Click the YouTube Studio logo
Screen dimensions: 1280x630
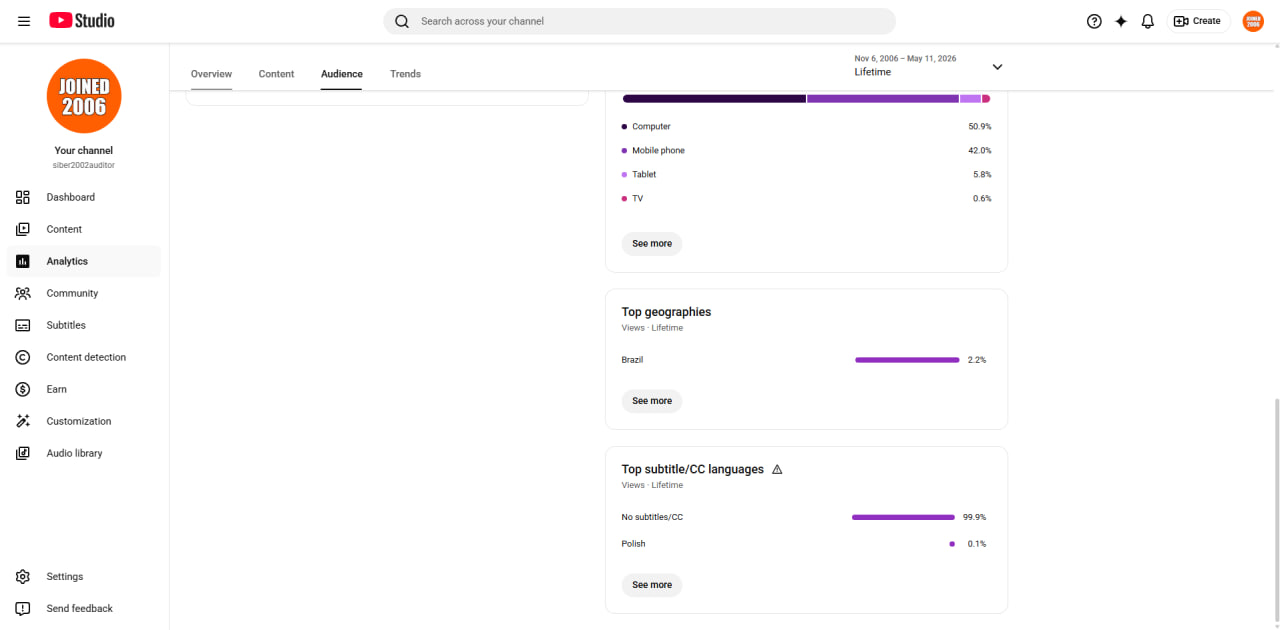[x=82, y=21]
